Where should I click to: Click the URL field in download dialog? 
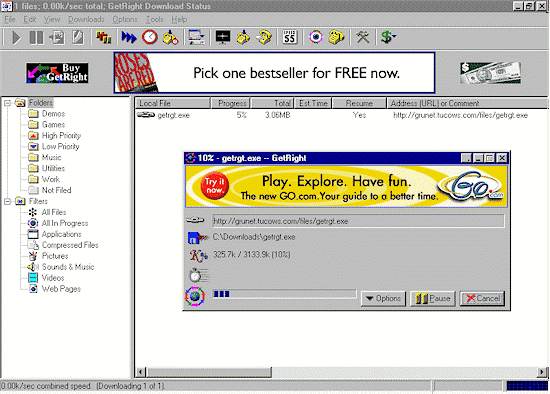point(358,221)
